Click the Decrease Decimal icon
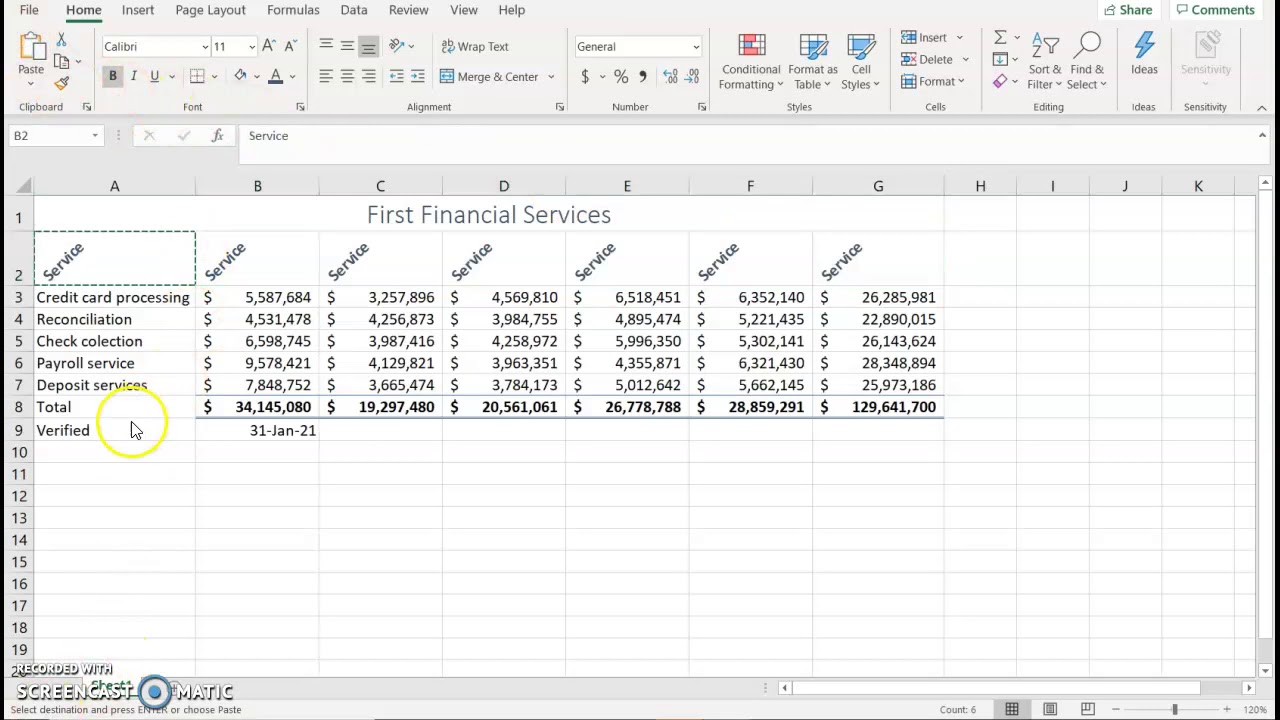This screenshot has width=1280, height=720. (692, 76)
